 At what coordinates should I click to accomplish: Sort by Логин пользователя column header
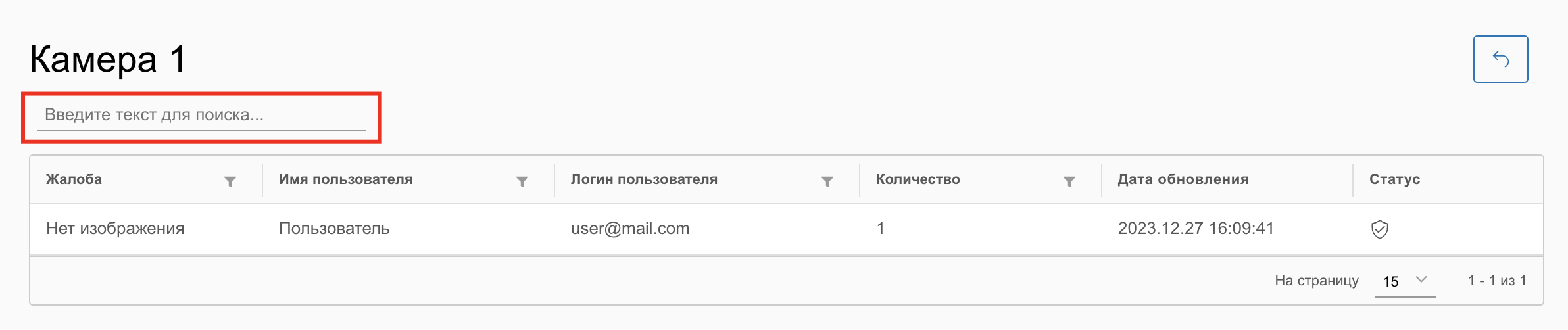[x=644, y=179]
